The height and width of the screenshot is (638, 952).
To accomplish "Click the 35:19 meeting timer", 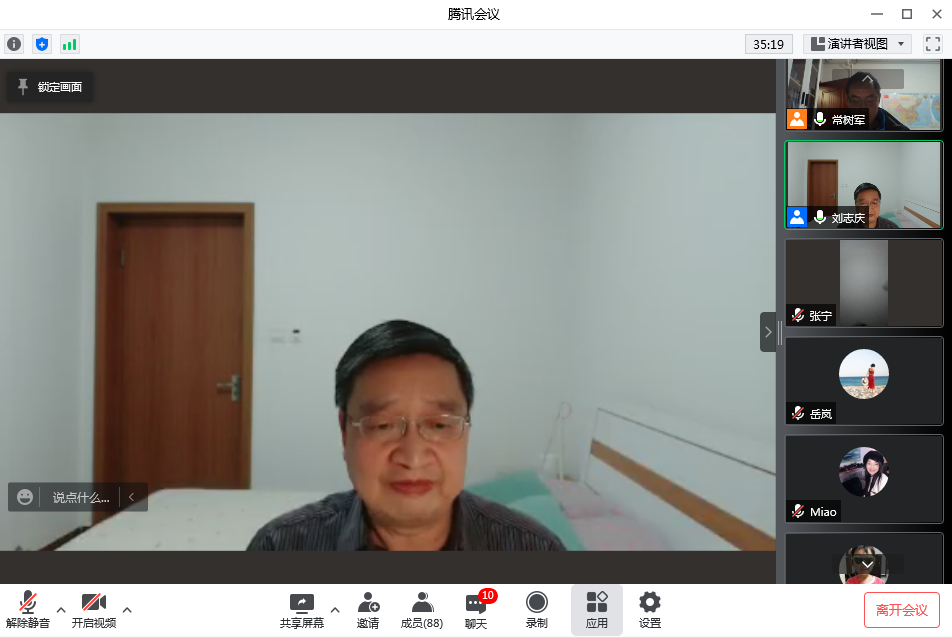I will [x=768, y=44].
